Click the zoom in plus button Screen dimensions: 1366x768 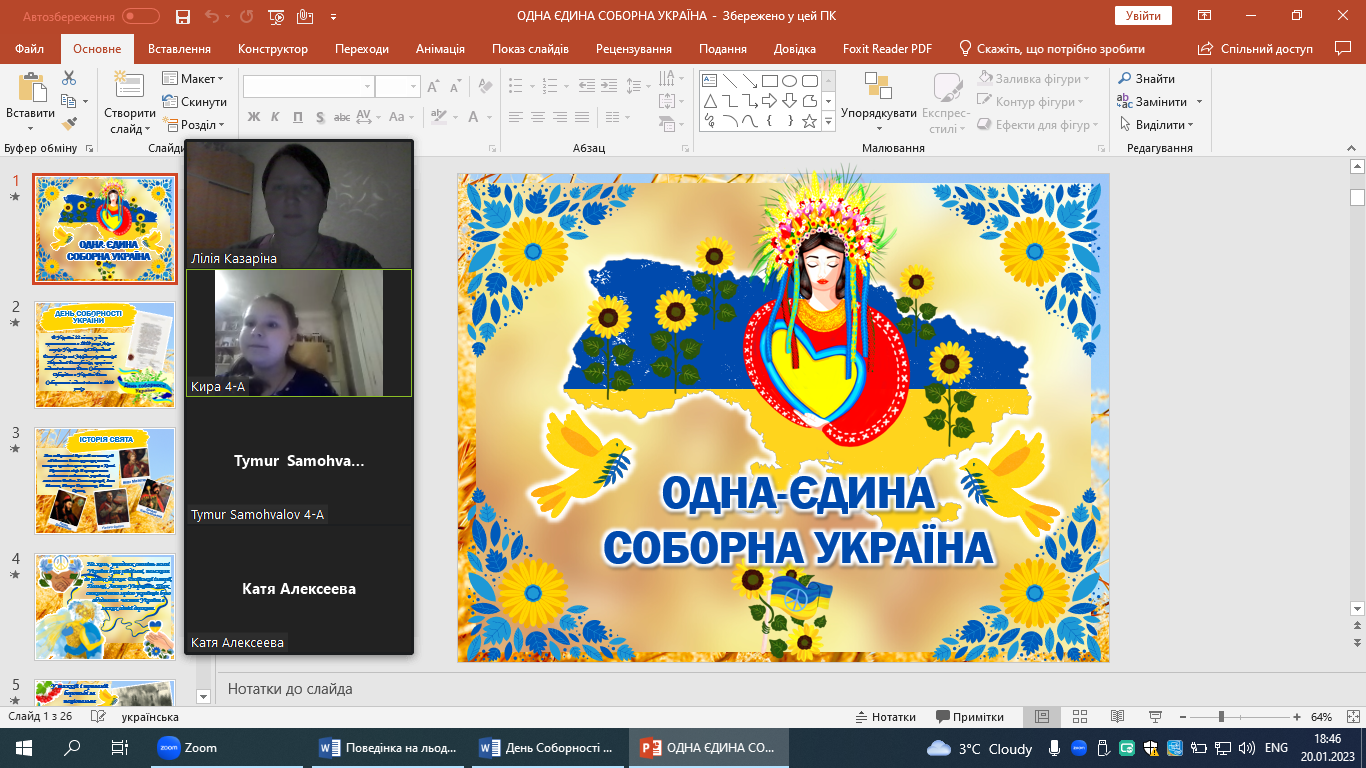pos(1296,717)
